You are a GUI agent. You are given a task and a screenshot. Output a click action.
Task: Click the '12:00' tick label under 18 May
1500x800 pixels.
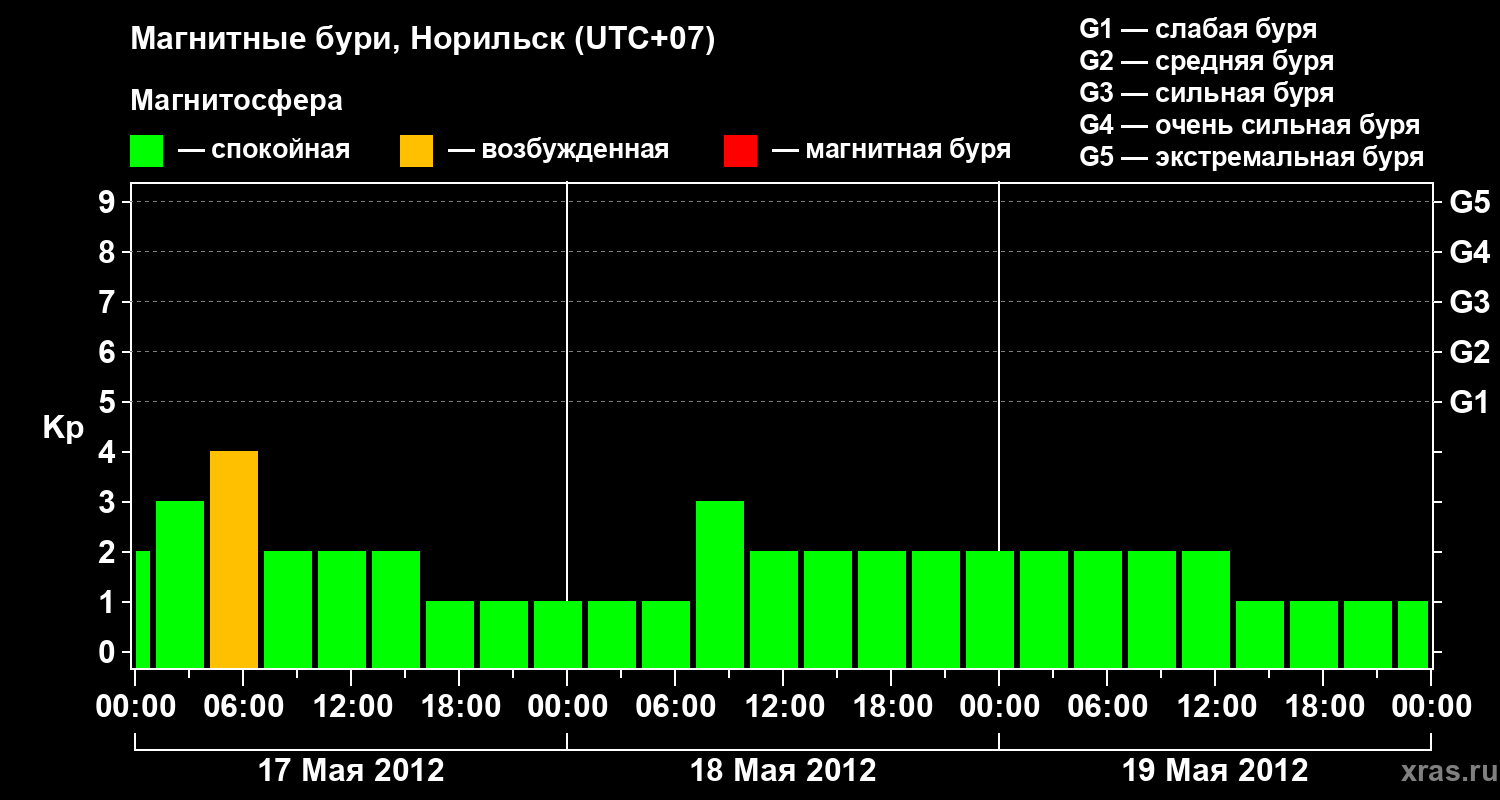click(783, 707)
